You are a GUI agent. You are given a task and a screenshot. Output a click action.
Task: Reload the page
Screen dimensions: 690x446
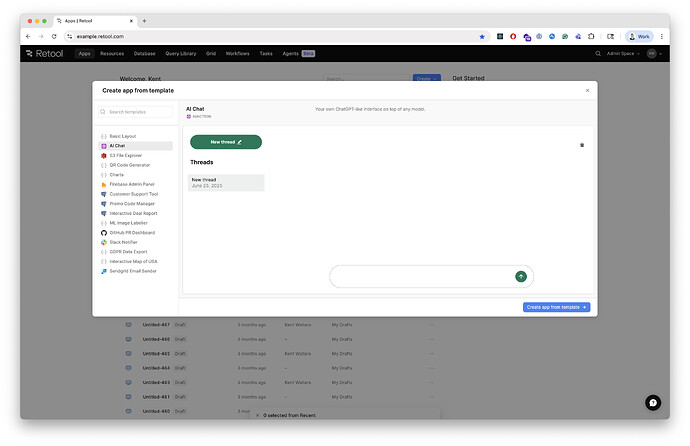pos(54,37)
